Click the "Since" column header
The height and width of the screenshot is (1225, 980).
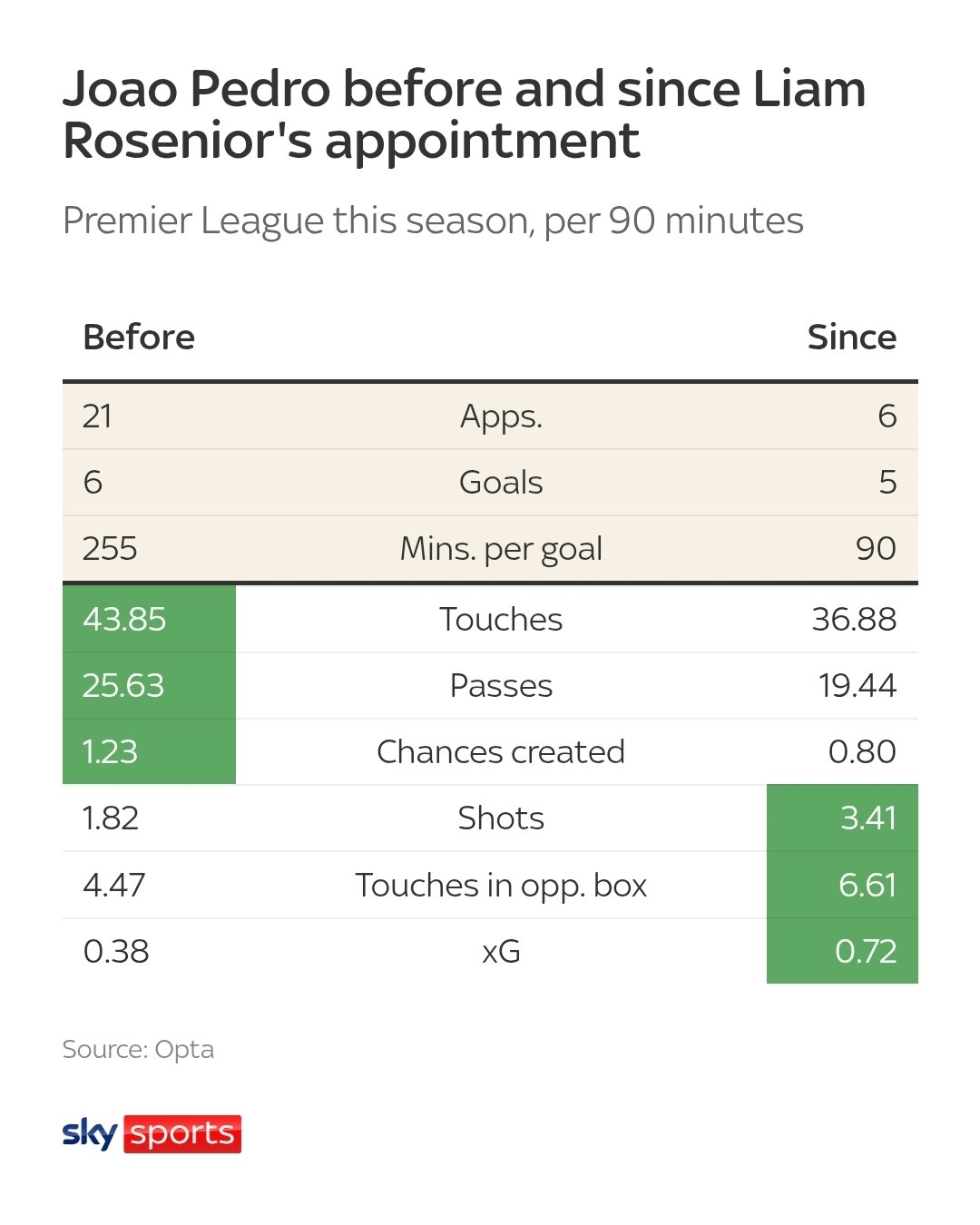point(851,337)
